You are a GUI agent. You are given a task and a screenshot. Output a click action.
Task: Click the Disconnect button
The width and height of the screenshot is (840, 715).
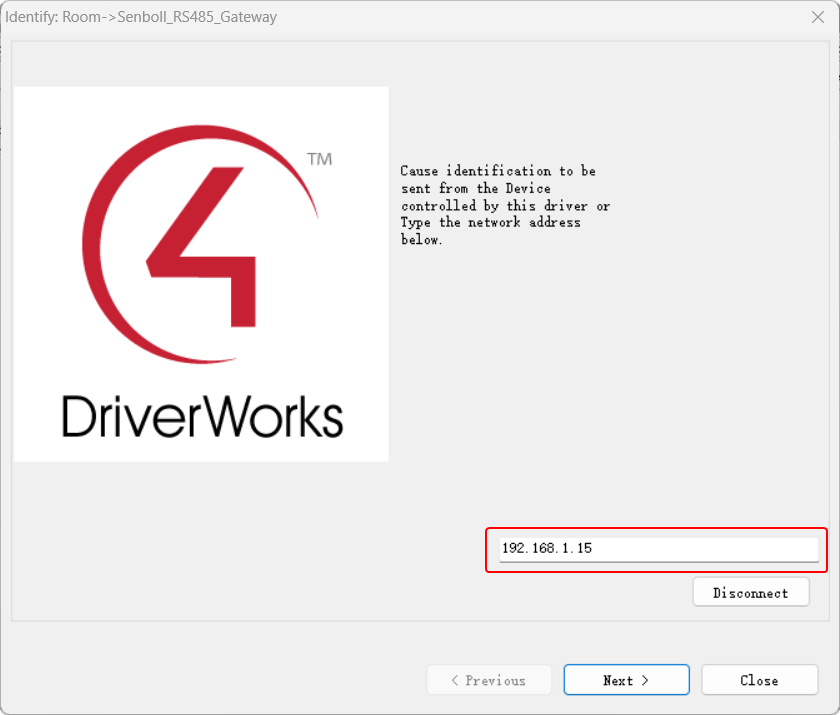(x=751, y=592)
